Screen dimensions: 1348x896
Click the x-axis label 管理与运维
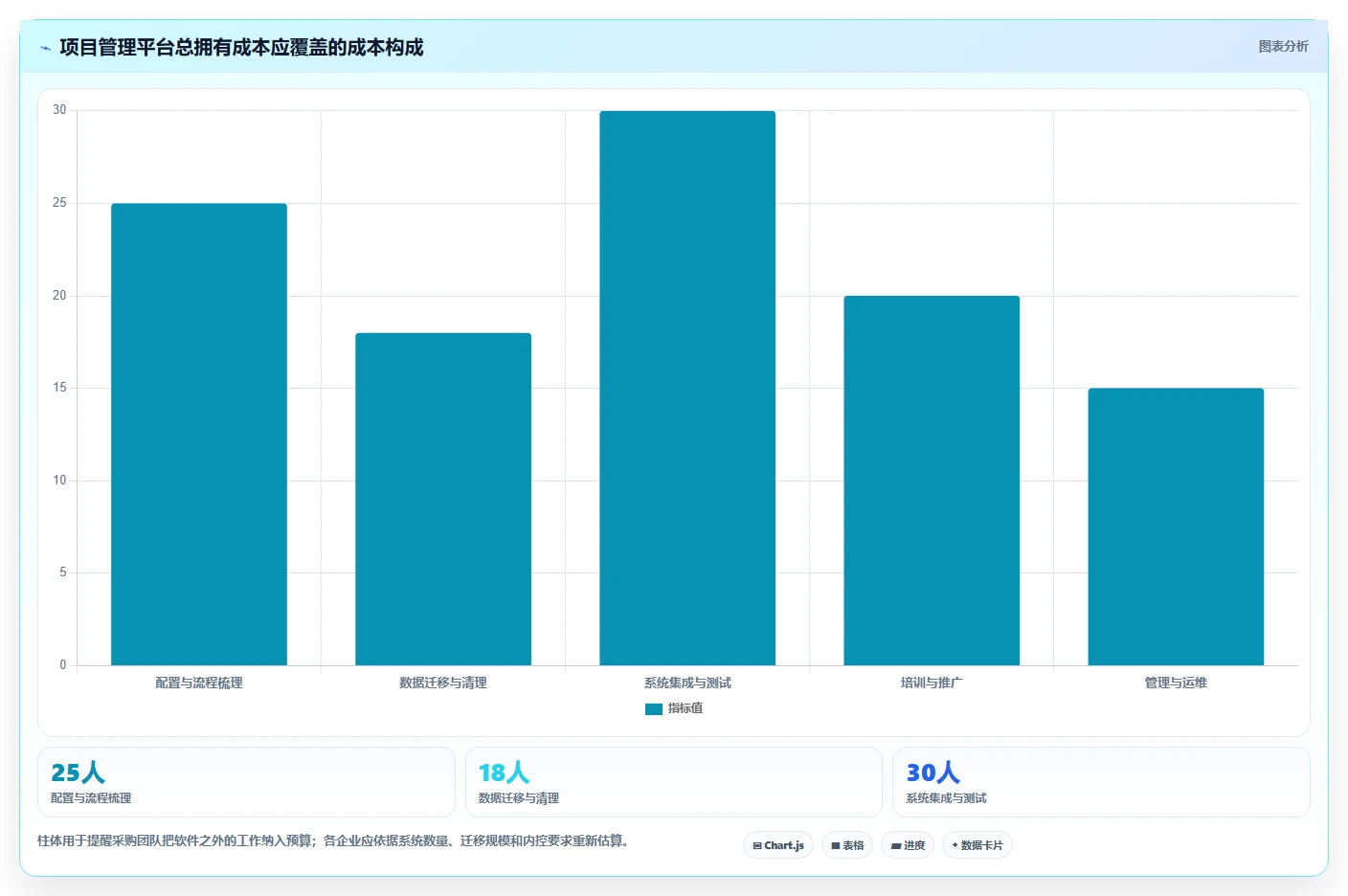pyautogui.click(x=1176, y=683)
